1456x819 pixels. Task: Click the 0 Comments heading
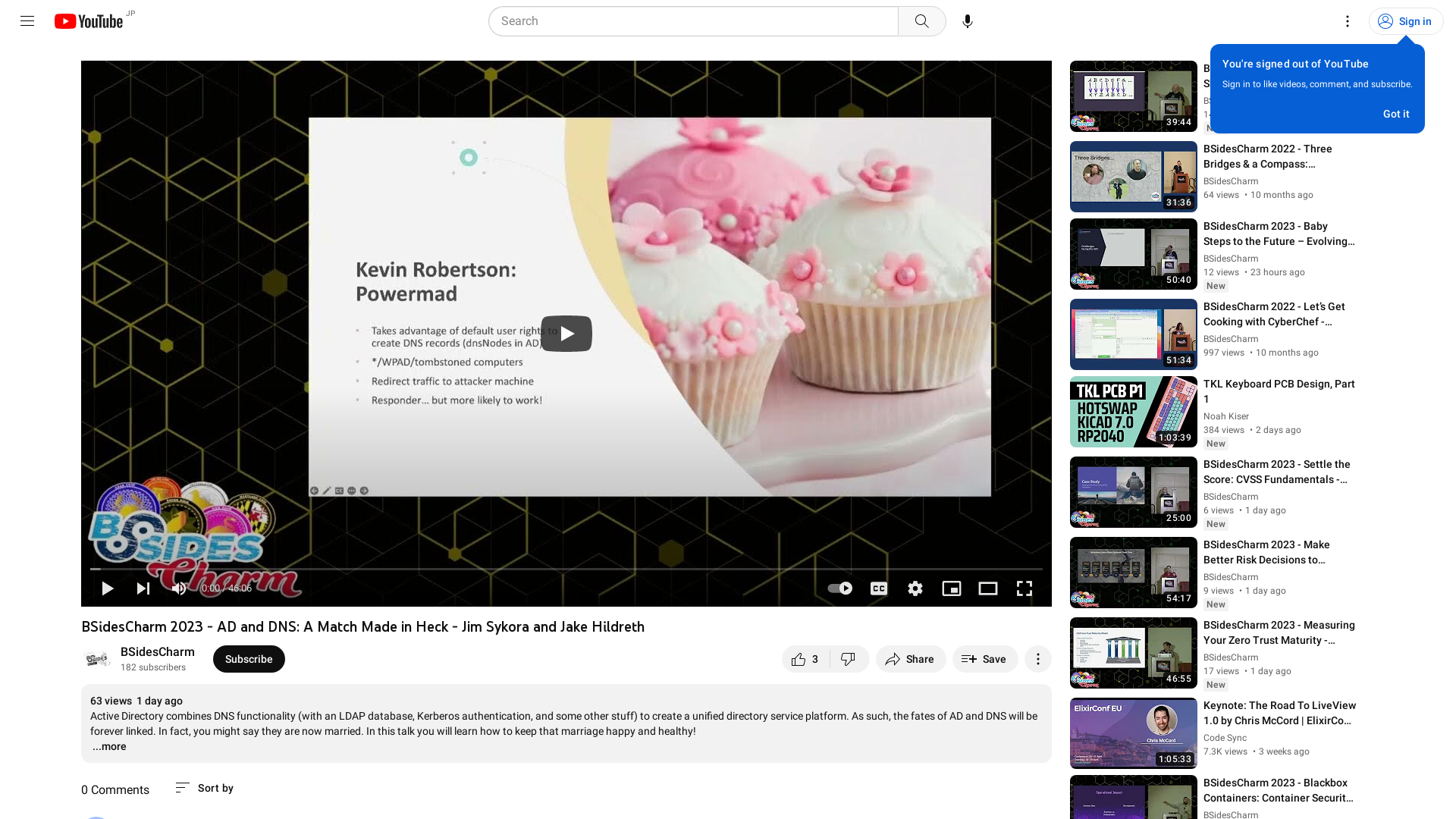[x=115, y=789]
